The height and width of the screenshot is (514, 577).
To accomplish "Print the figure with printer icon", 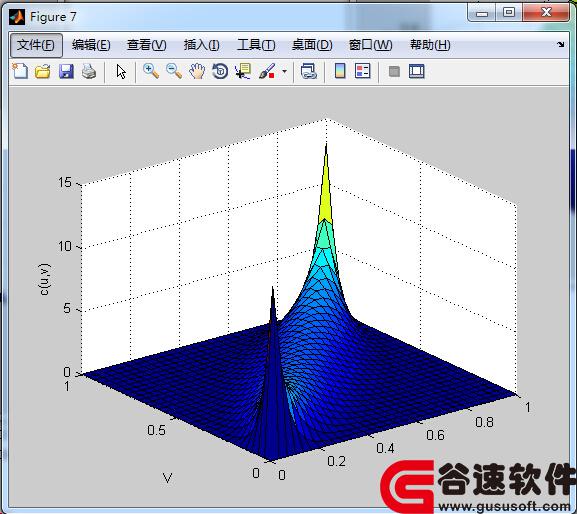I will tap(89, 71).
